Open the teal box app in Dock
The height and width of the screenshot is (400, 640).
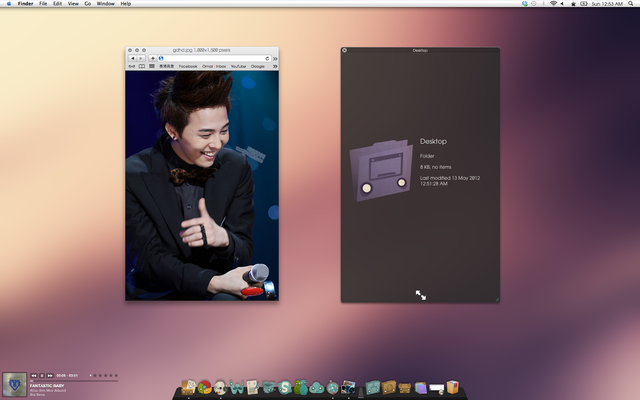pyautogui.click(x=269, y=387)
